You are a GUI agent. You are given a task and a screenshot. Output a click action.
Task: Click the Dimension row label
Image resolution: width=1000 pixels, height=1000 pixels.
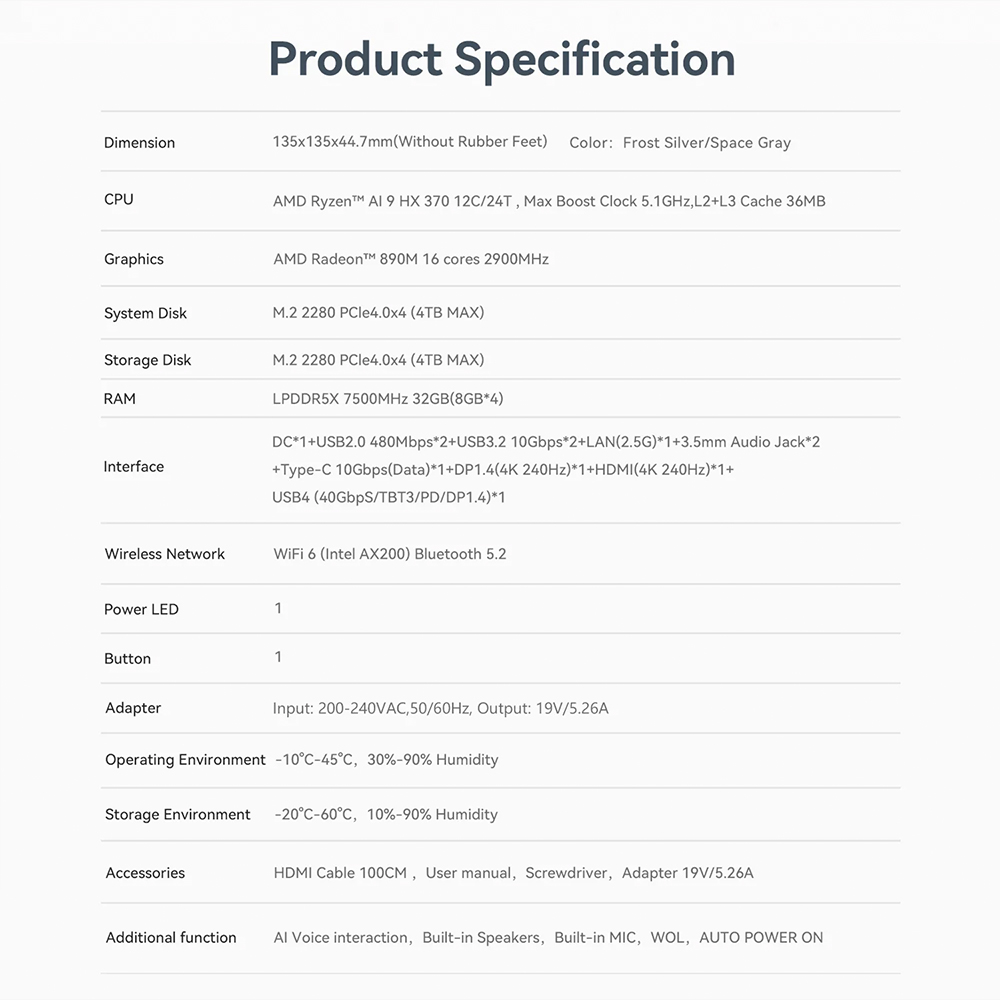coord(139,143)
